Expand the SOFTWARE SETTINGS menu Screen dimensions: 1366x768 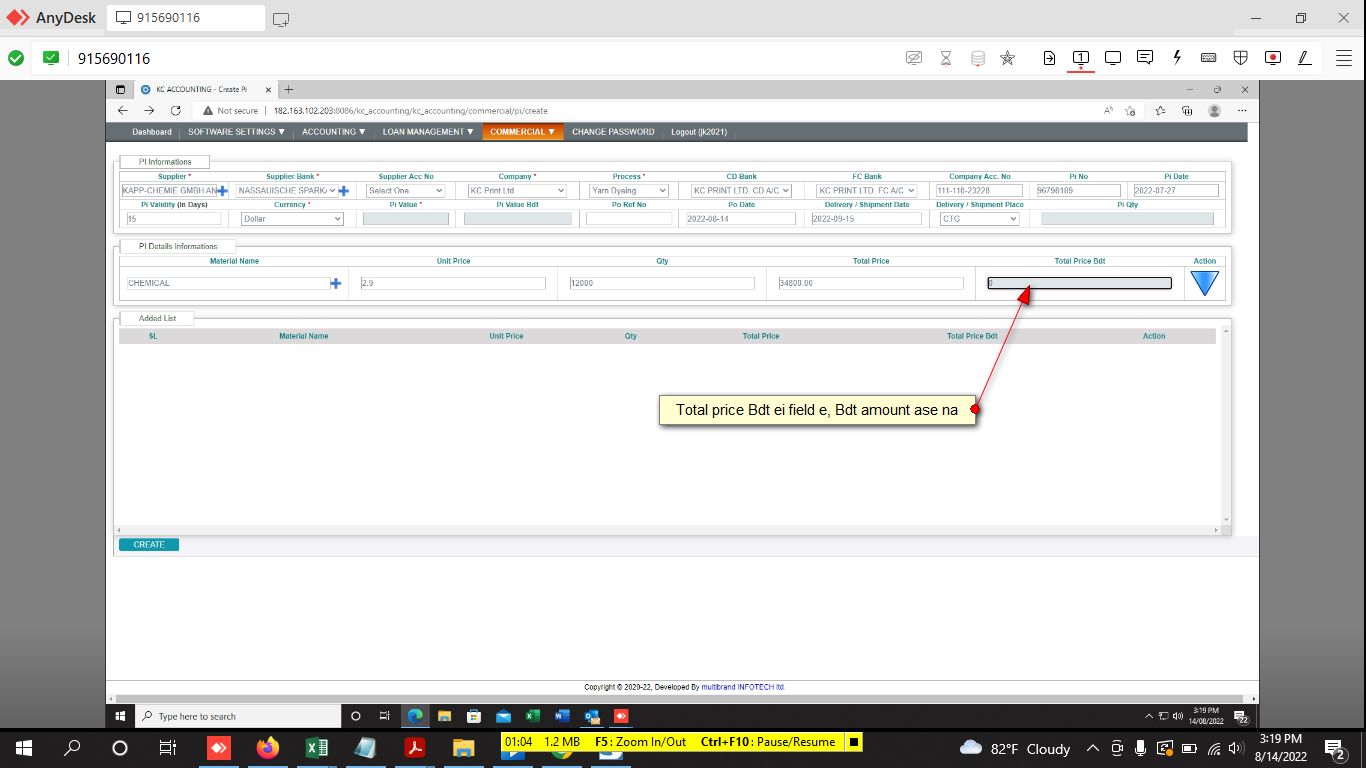237,132
